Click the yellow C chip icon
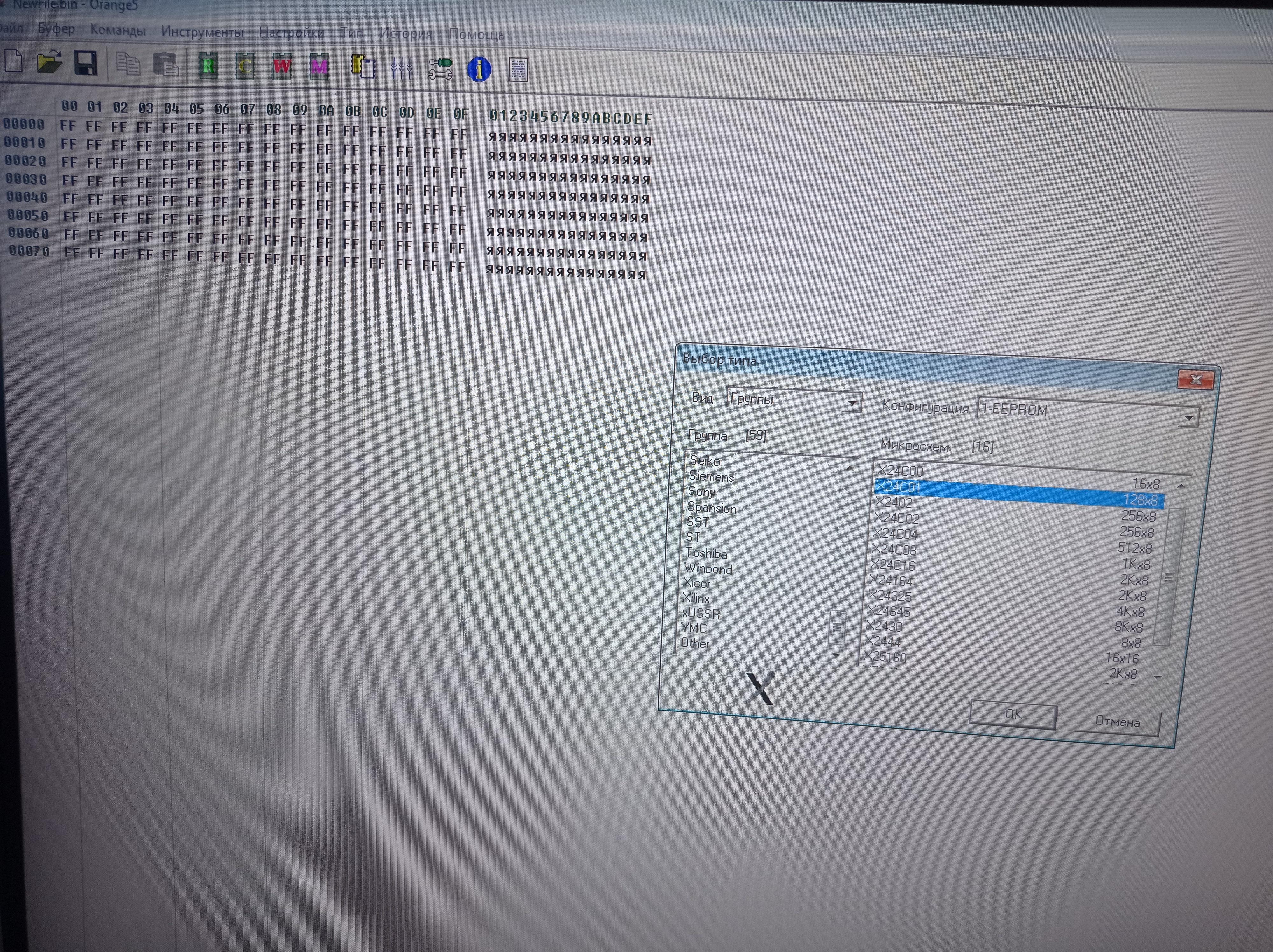Screen dimensions: 1273x952 tap(245, 66)
